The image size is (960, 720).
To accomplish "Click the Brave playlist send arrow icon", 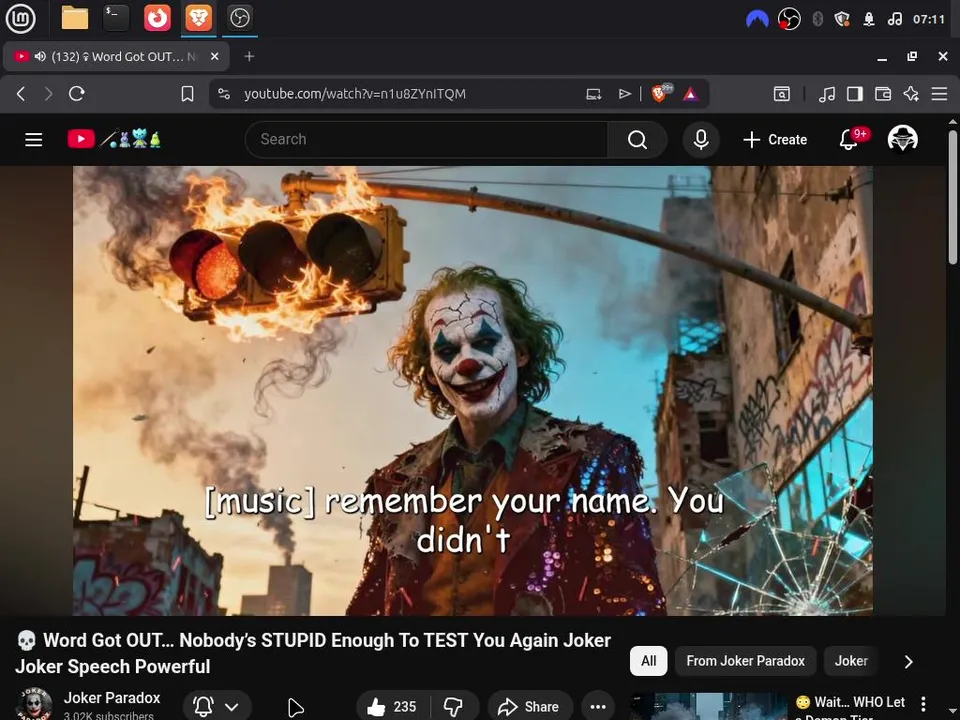I will (624, 94).
